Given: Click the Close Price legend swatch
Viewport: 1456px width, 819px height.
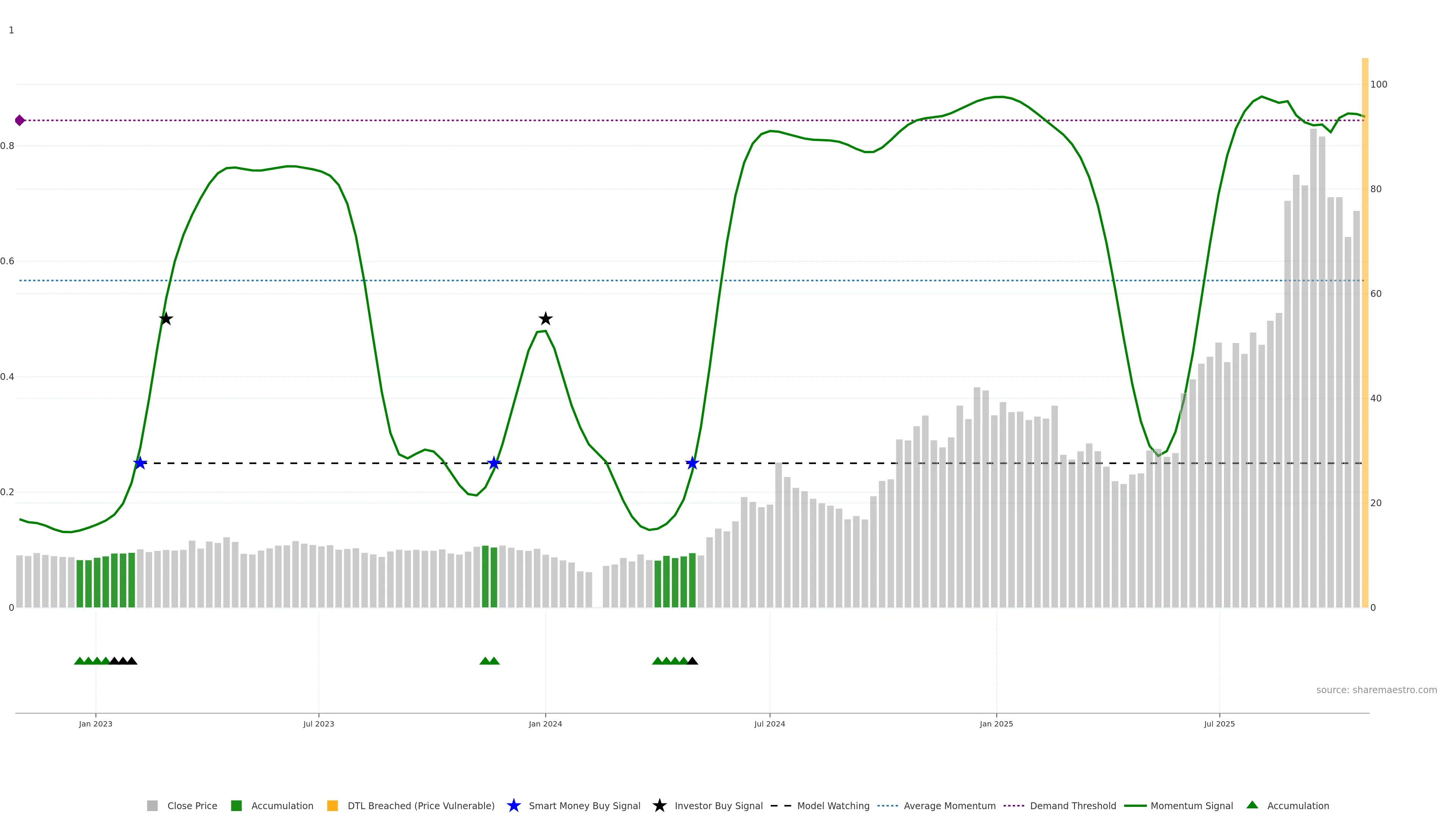Looking at the screenshot, I should [152, 805].
